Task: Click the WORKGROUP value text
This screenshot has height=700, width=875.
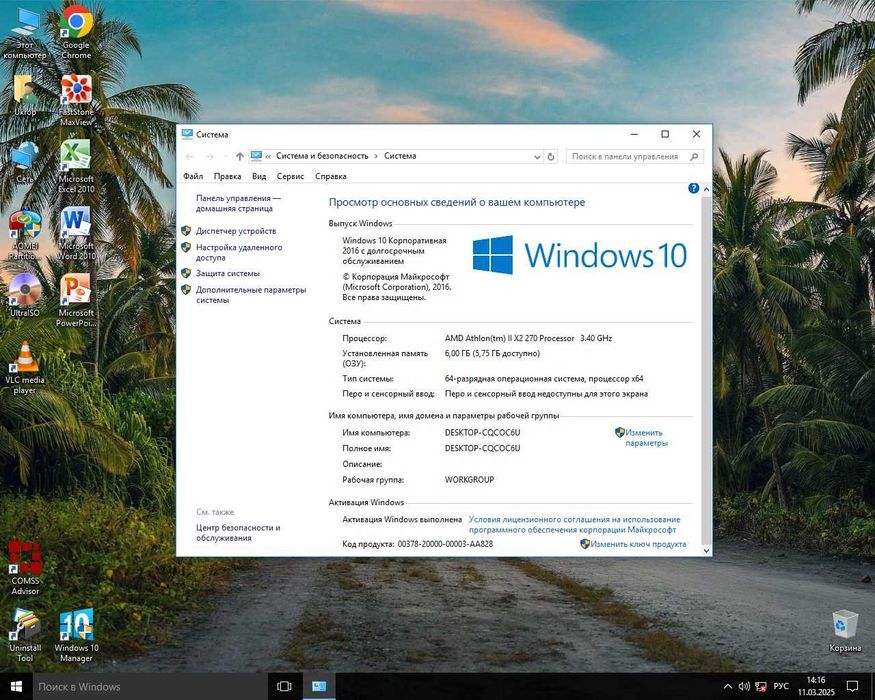Action: (x=469, y=480)
